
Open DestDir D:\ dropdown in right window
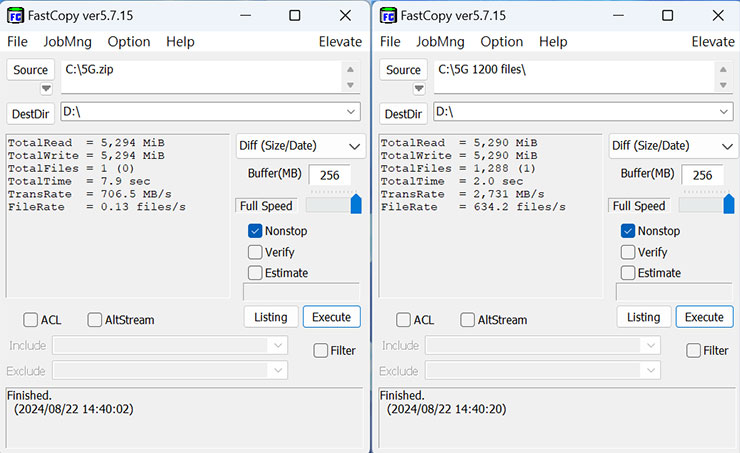(x=723, y=112)
